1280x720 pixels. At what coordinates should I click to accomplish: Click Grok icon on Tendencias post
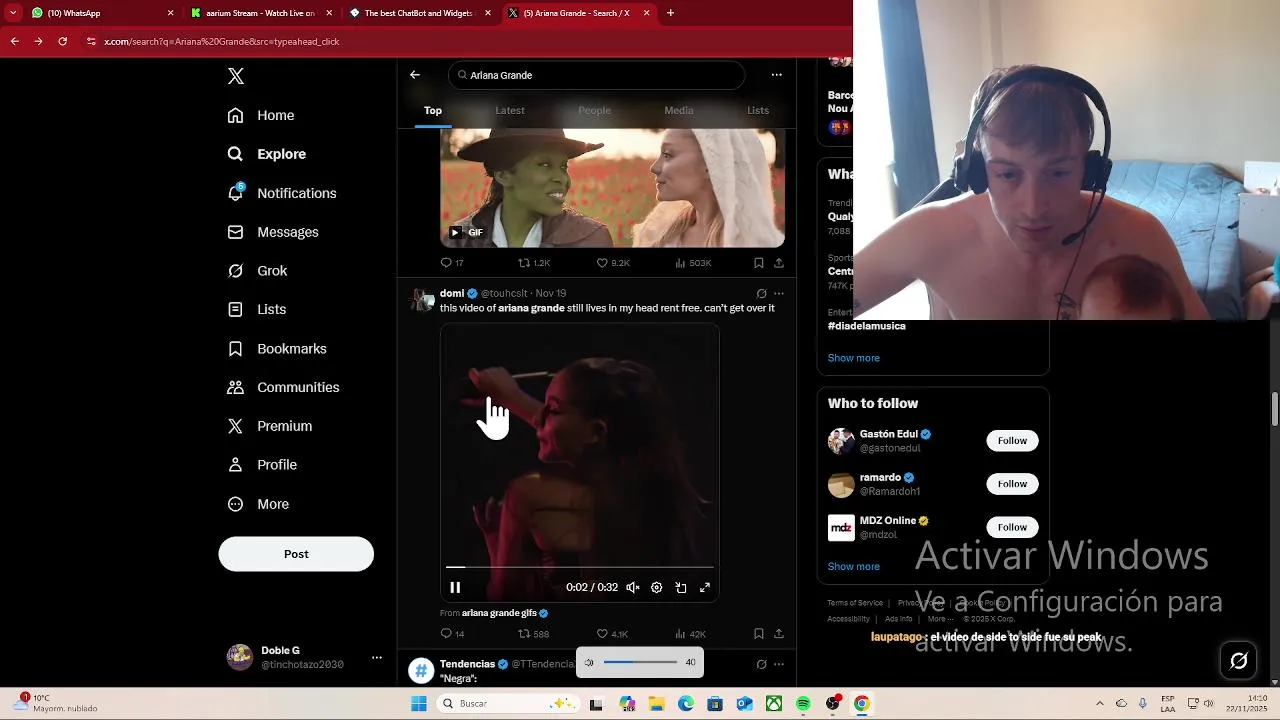(761, 664)
